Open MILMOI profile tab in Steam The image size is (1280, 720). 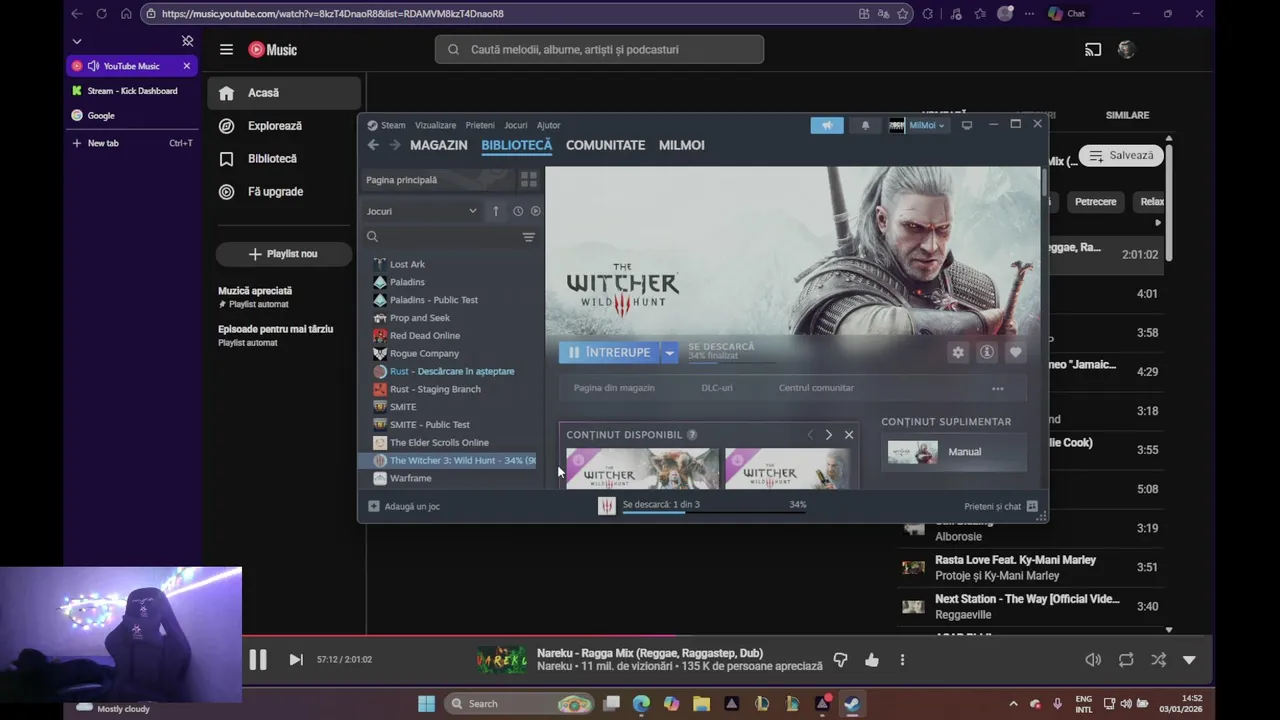(682, 145)
